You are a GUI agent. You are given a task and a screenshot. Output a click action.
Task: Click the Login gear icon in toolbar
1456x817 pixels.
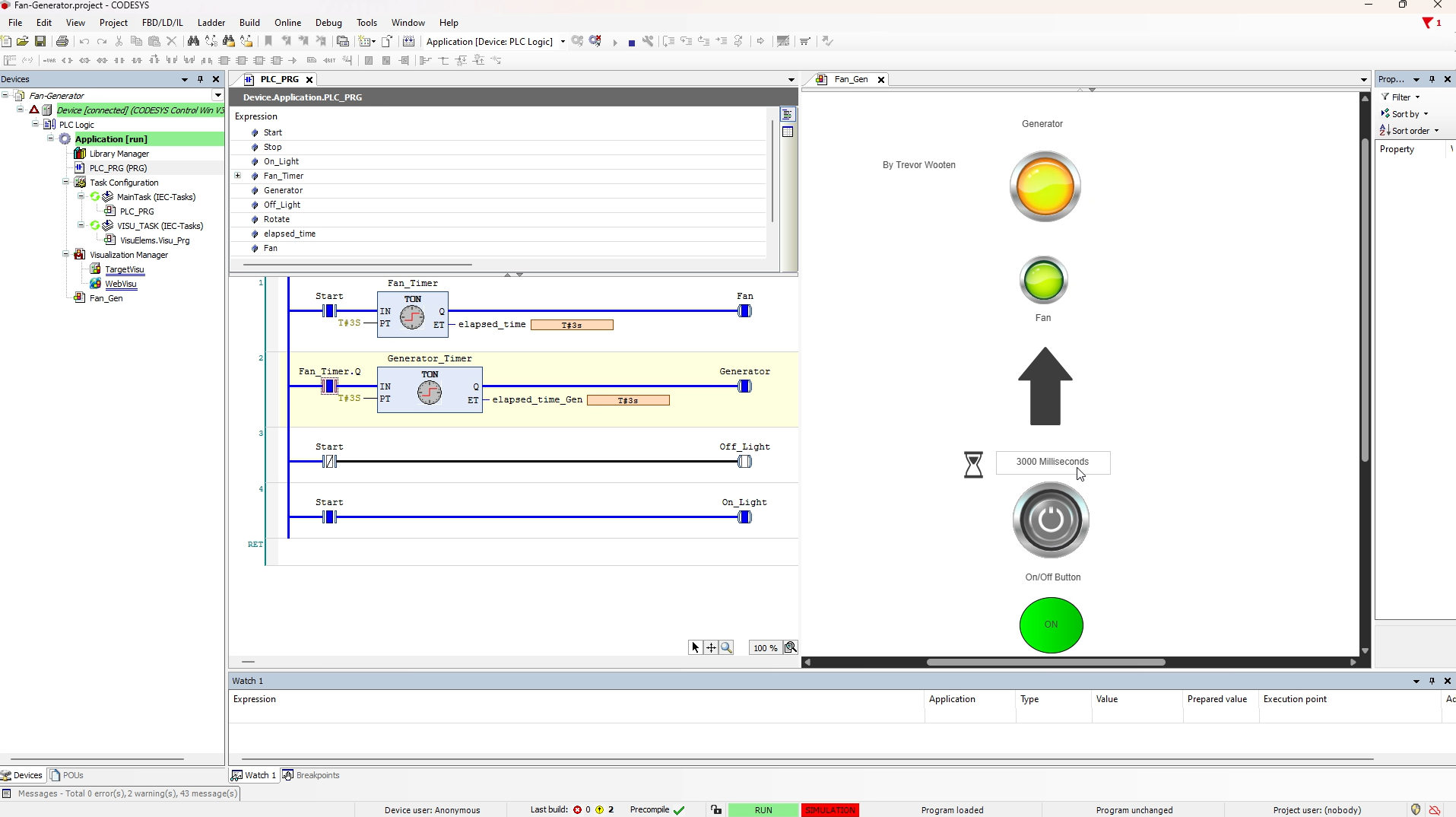point(578,41)
